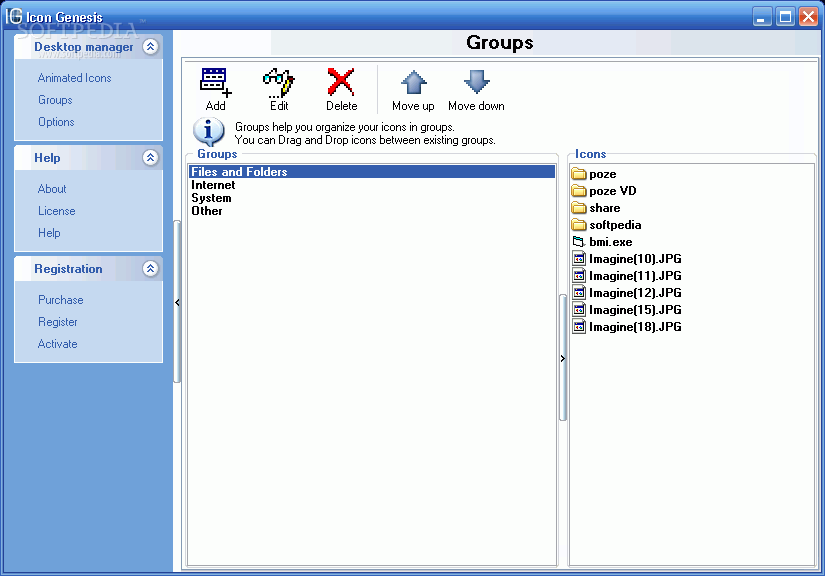Viewport: 825px width, 576px height.
Task: Click the Move down arrow icon
Action: click(x=477, y=83)
